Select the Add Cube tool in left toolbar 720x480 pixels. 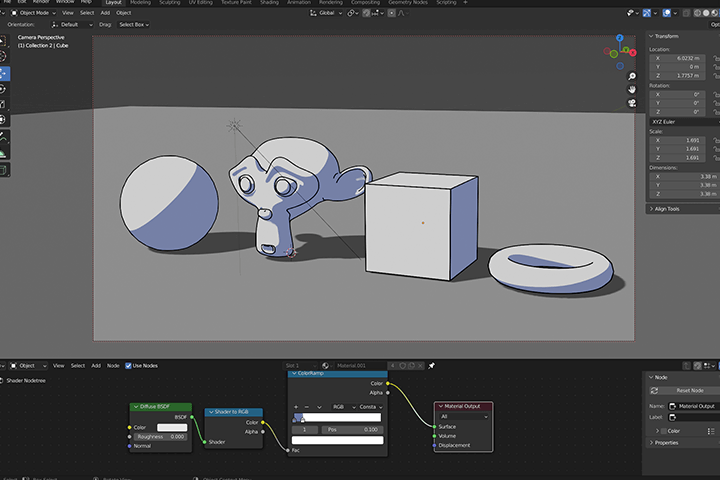(4, 170)
